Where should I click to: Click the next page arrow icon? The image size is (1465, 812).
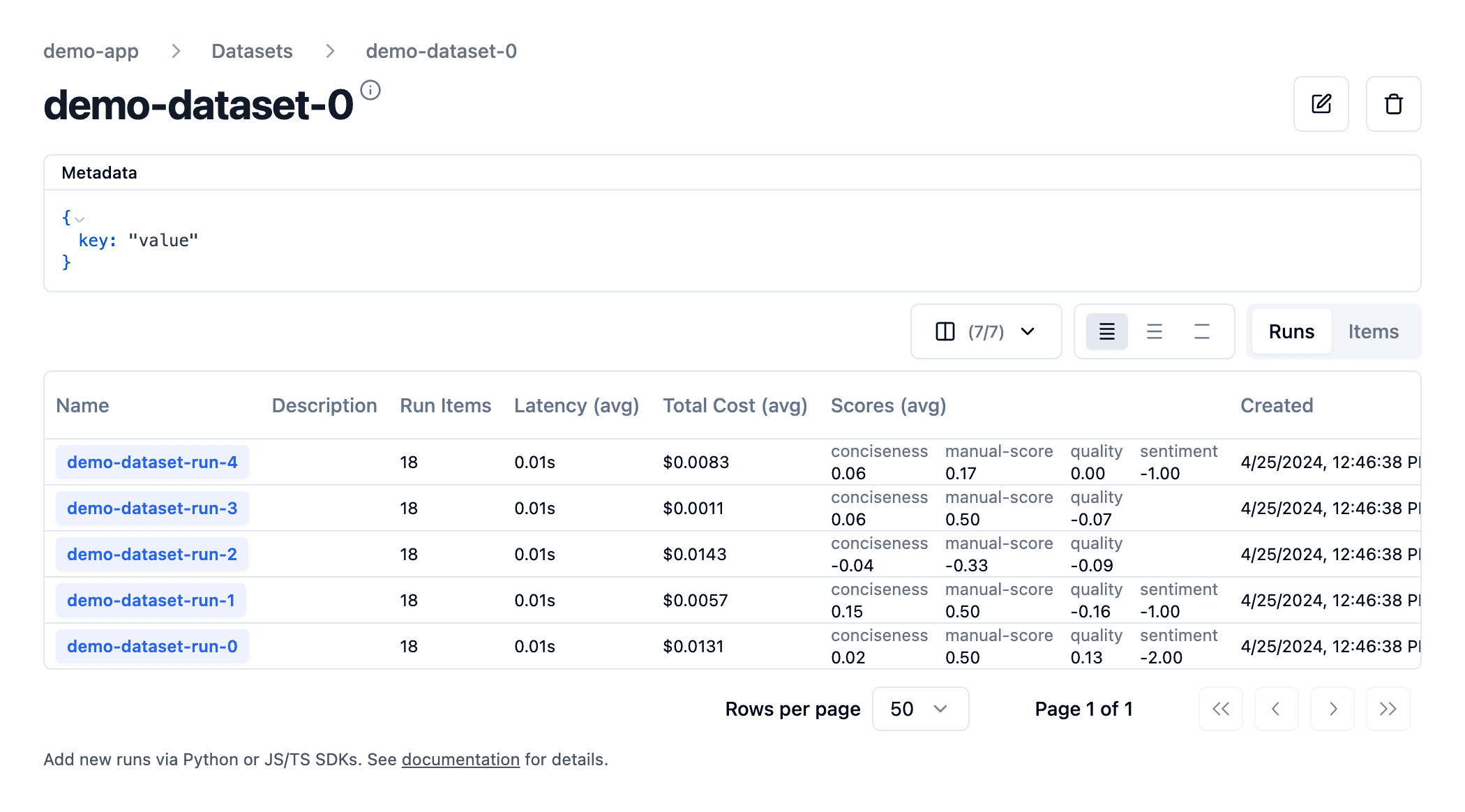(1332, 709)
